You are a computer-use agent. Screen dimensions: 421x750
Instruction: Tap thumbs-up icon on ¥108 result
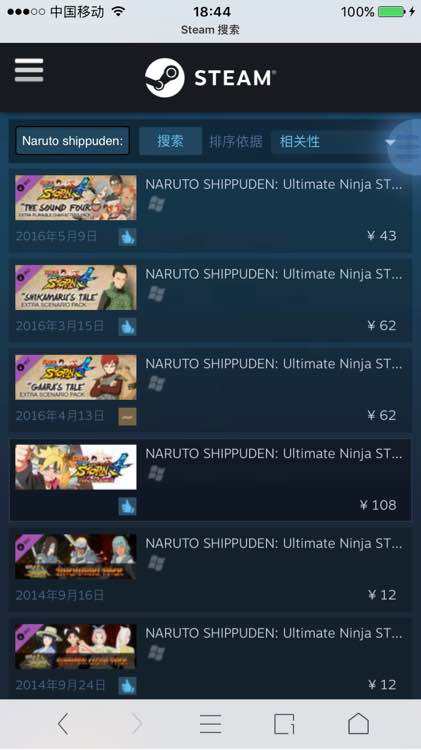127,506
